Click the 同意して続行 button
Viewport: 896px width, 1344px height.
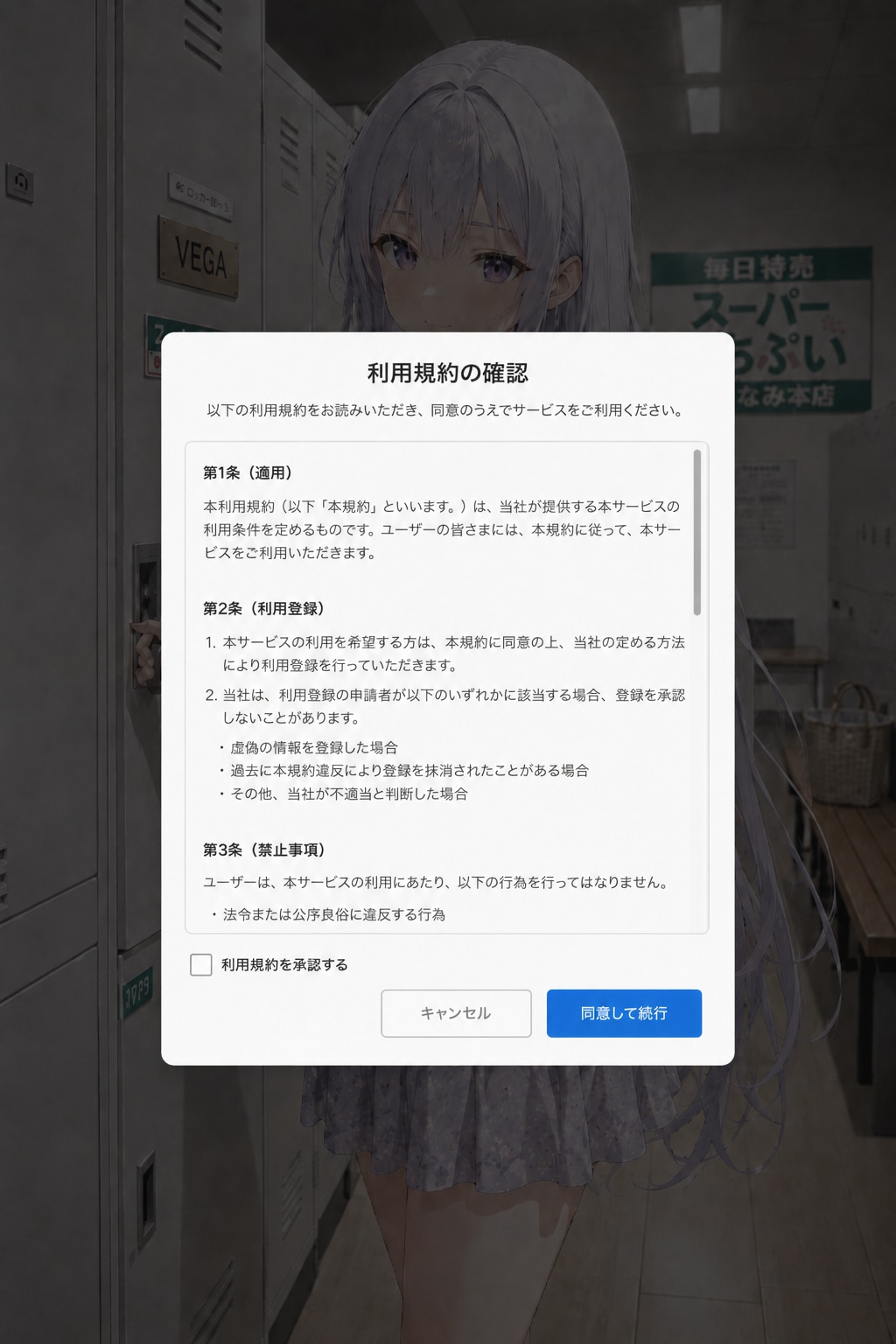(x=624, y=1013)
